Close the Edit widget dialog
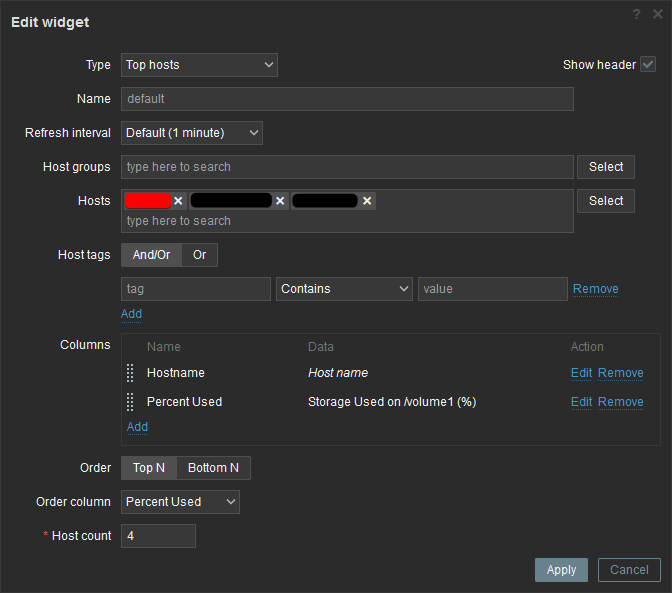Viewport: 672px width, 593px height. pos(658,14)
